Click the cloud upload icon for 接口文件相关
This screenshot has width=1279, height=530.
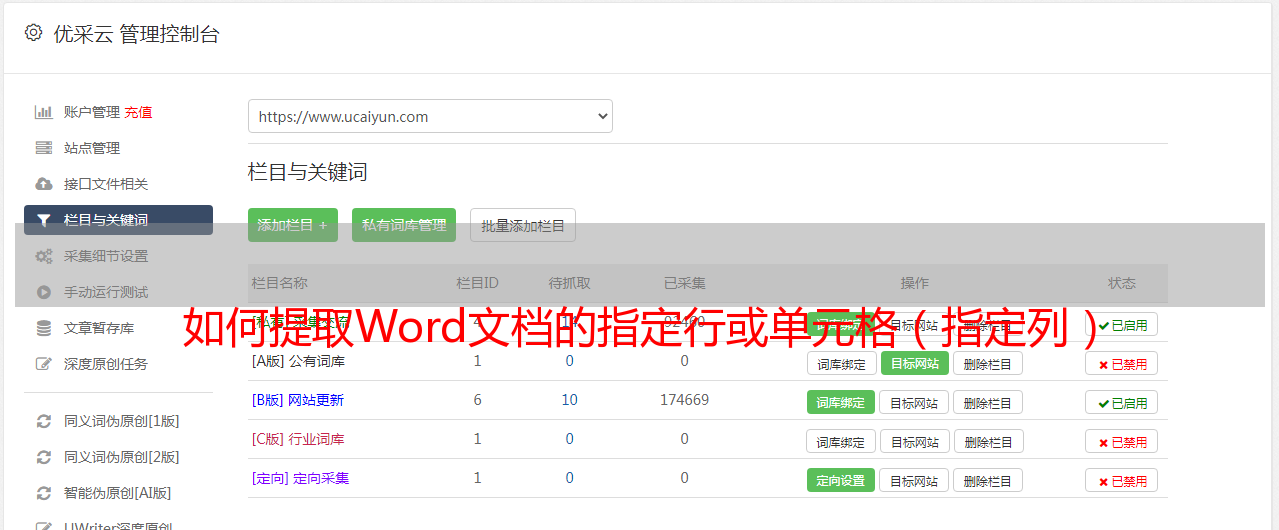tap(43, 184)
